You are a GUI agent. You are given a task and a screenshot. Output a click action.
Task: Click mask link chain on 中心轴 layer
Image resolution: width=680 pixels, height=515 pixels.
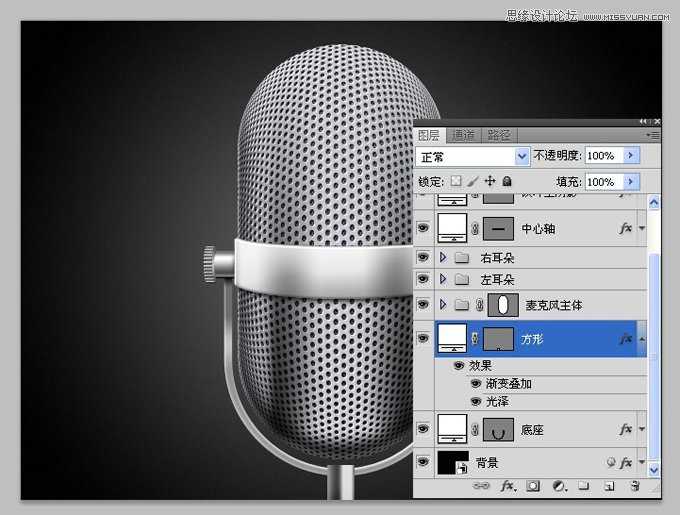point(475,228)
